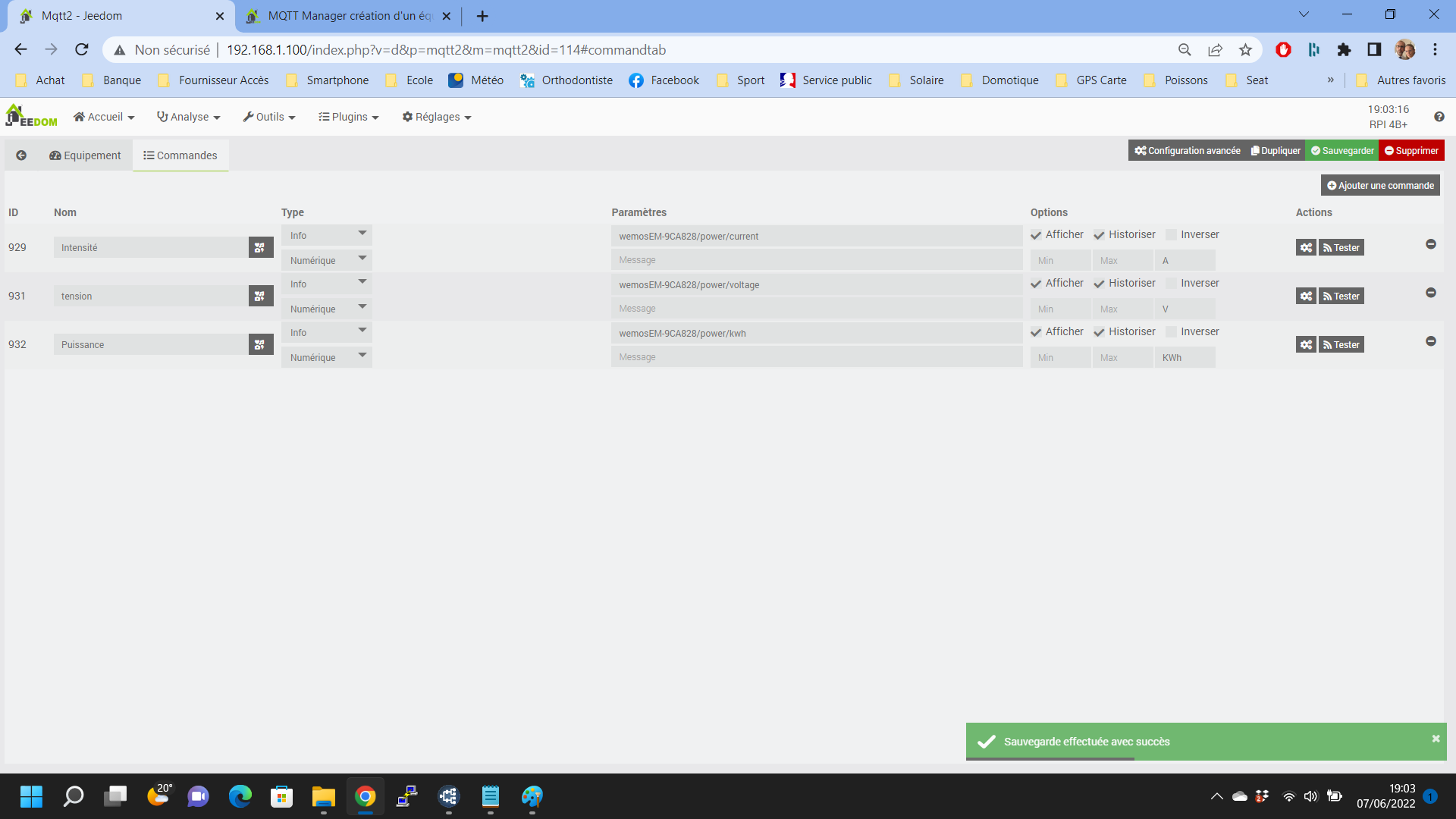Open the help question mark icon
The height and width of the screenshot is (819, 1456).
(x=1439, y=117)
